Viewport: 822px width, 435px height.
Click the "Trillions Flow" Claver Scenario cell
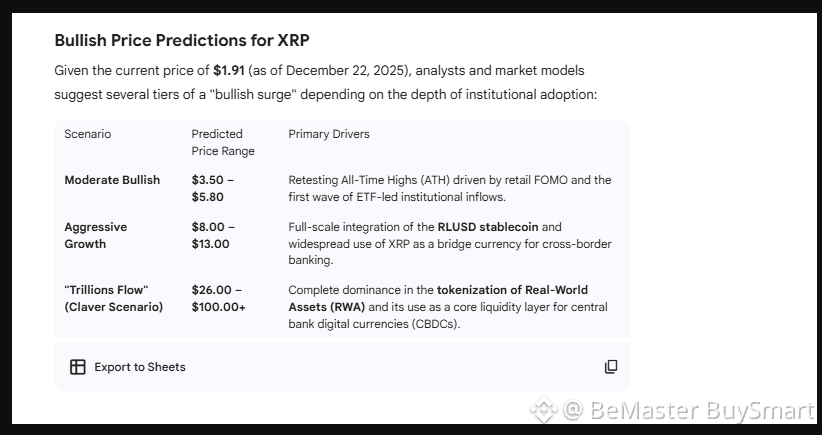[113, 298]
